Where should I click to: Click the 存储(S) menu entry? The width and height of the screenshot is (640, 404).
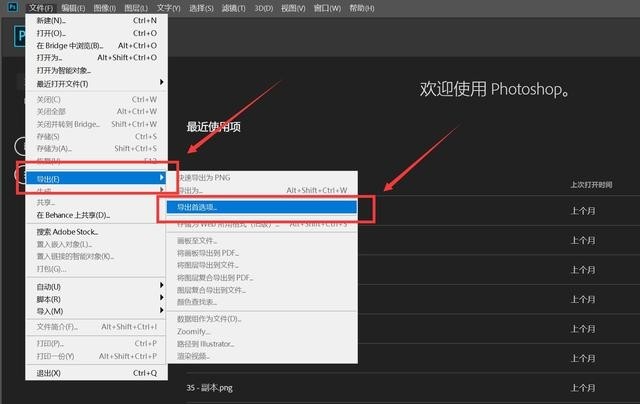point(96,136)
